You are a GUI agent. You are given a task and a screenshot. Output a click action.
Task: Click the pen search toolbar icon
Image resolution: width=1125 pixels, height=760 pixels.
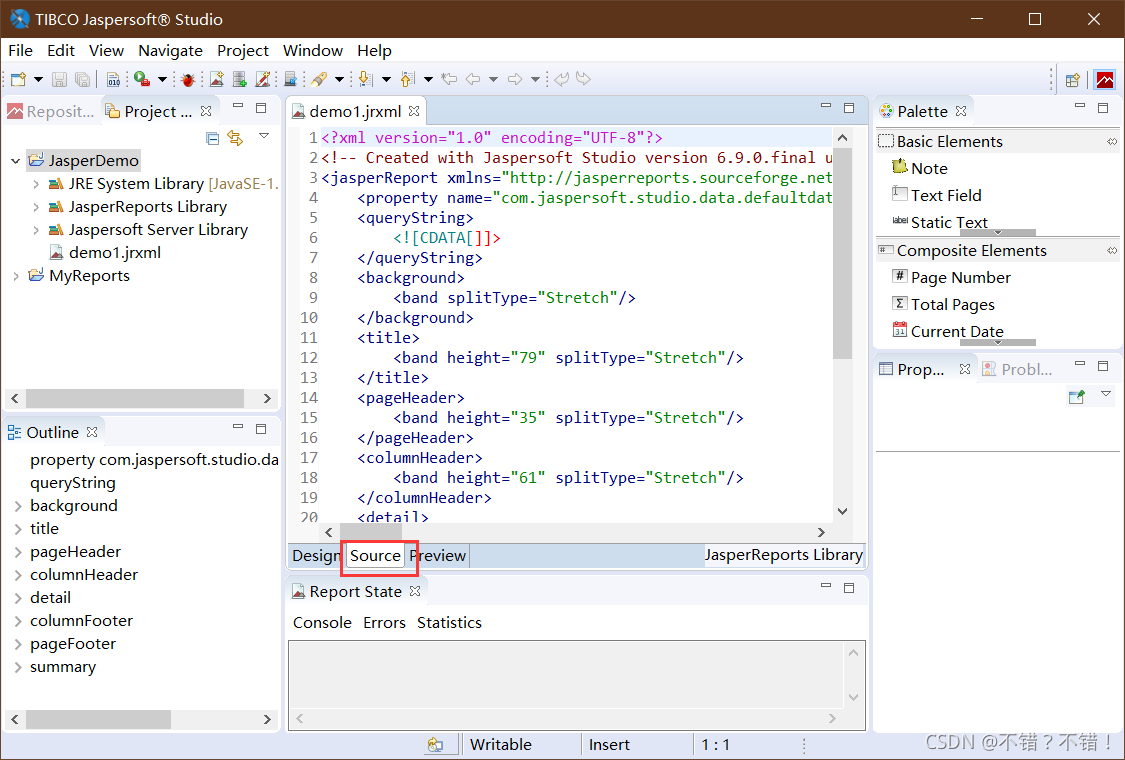(319, 79)
